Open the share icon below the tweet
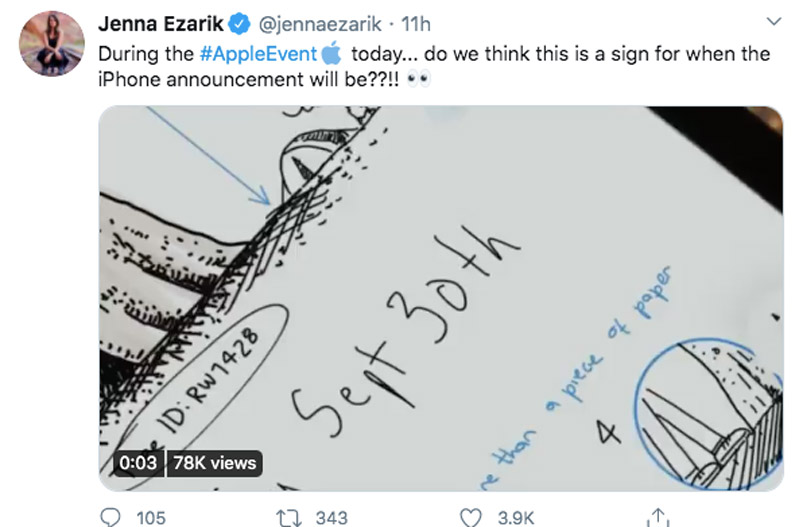The image size is (799, 527). (657, 516)
